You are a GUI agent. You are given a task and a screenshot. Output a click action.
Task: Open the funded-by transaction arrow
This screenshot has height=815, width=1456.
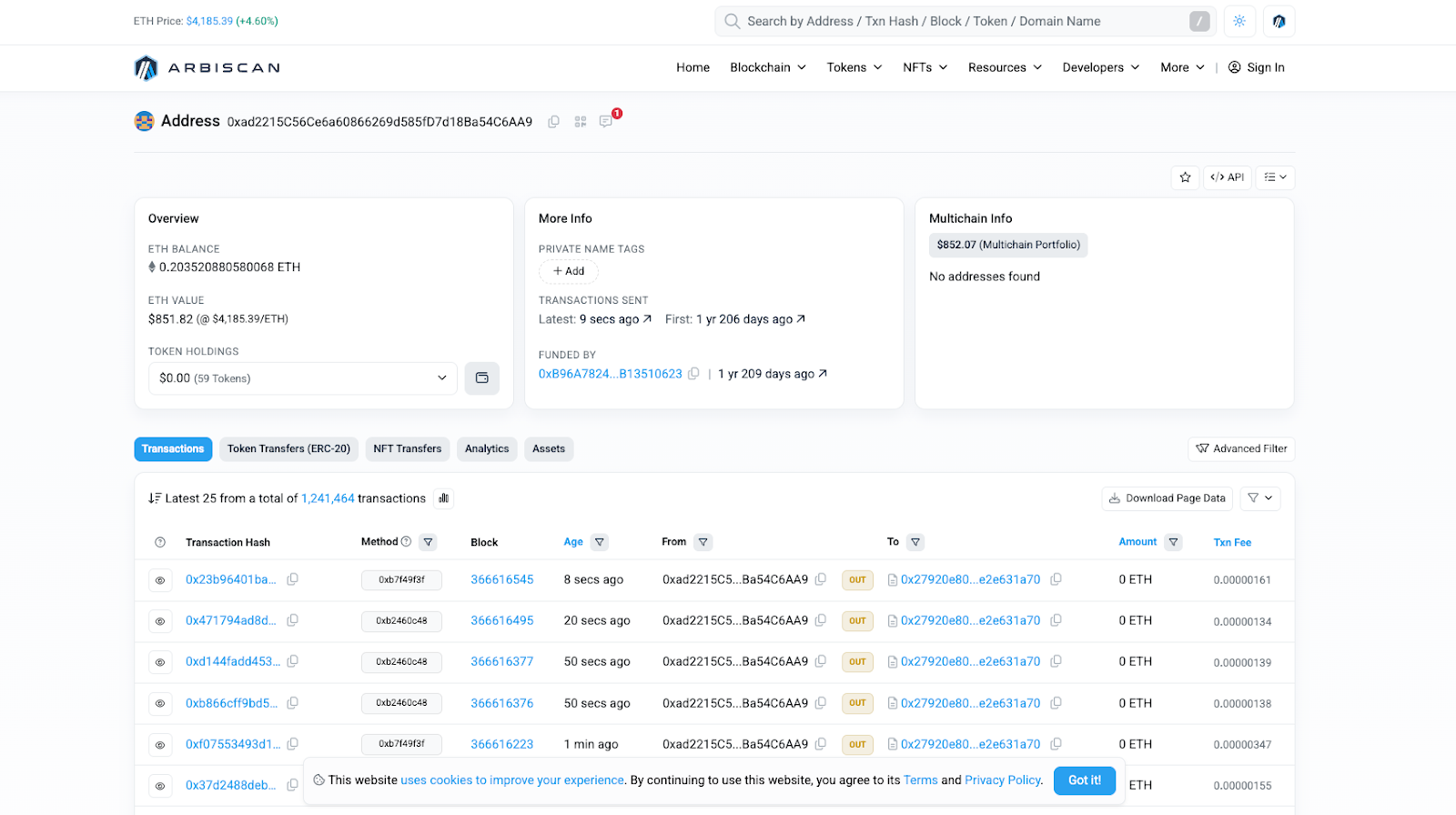click(x=823, y=374)
